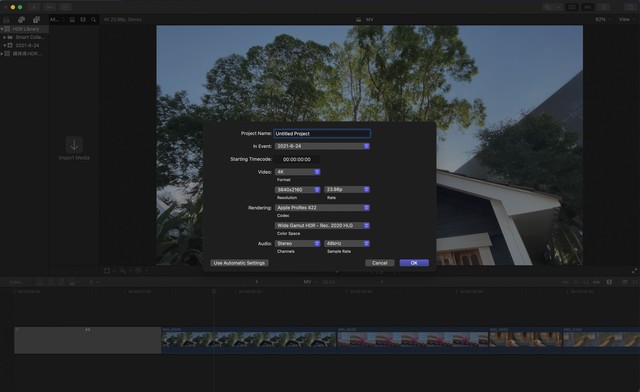Viewport: 640px width, 392px height.
Task: Select the 2021-6-24 event row
Action: [x=24, y=45]
